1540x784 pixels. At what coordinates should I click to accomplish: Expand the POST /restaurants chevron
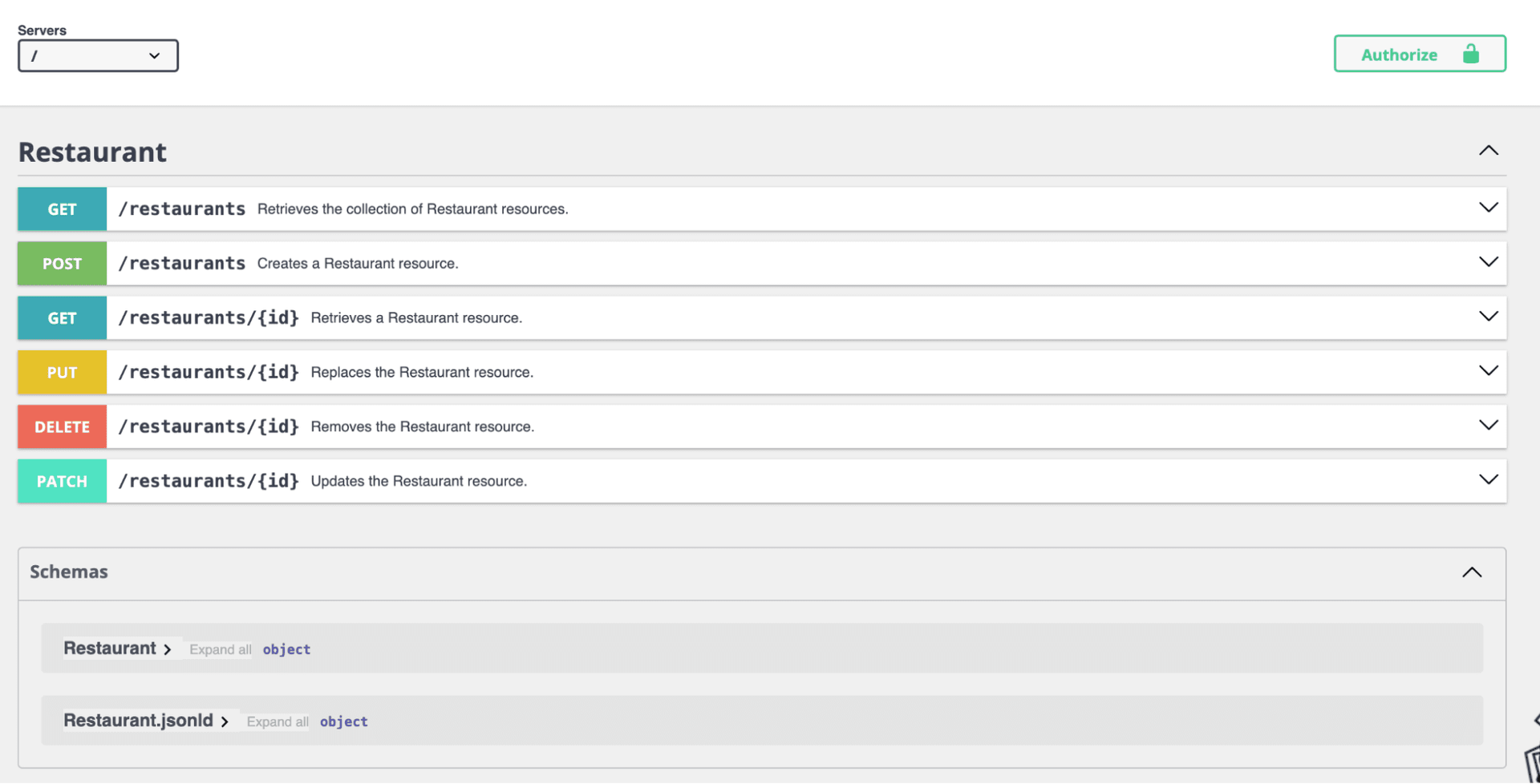[1488, 263]
